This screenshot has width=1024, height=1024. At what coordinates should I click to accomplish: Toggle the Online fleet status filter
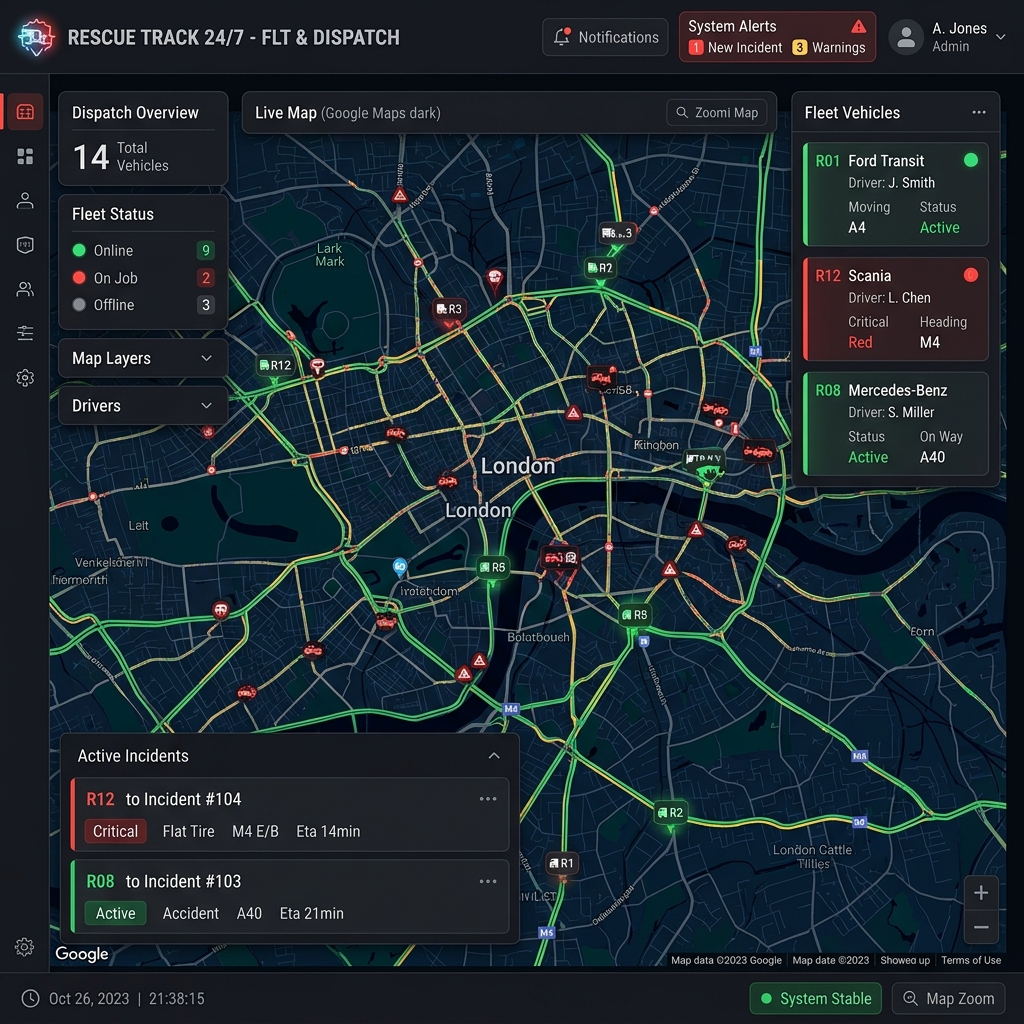(x=143, y=250)
